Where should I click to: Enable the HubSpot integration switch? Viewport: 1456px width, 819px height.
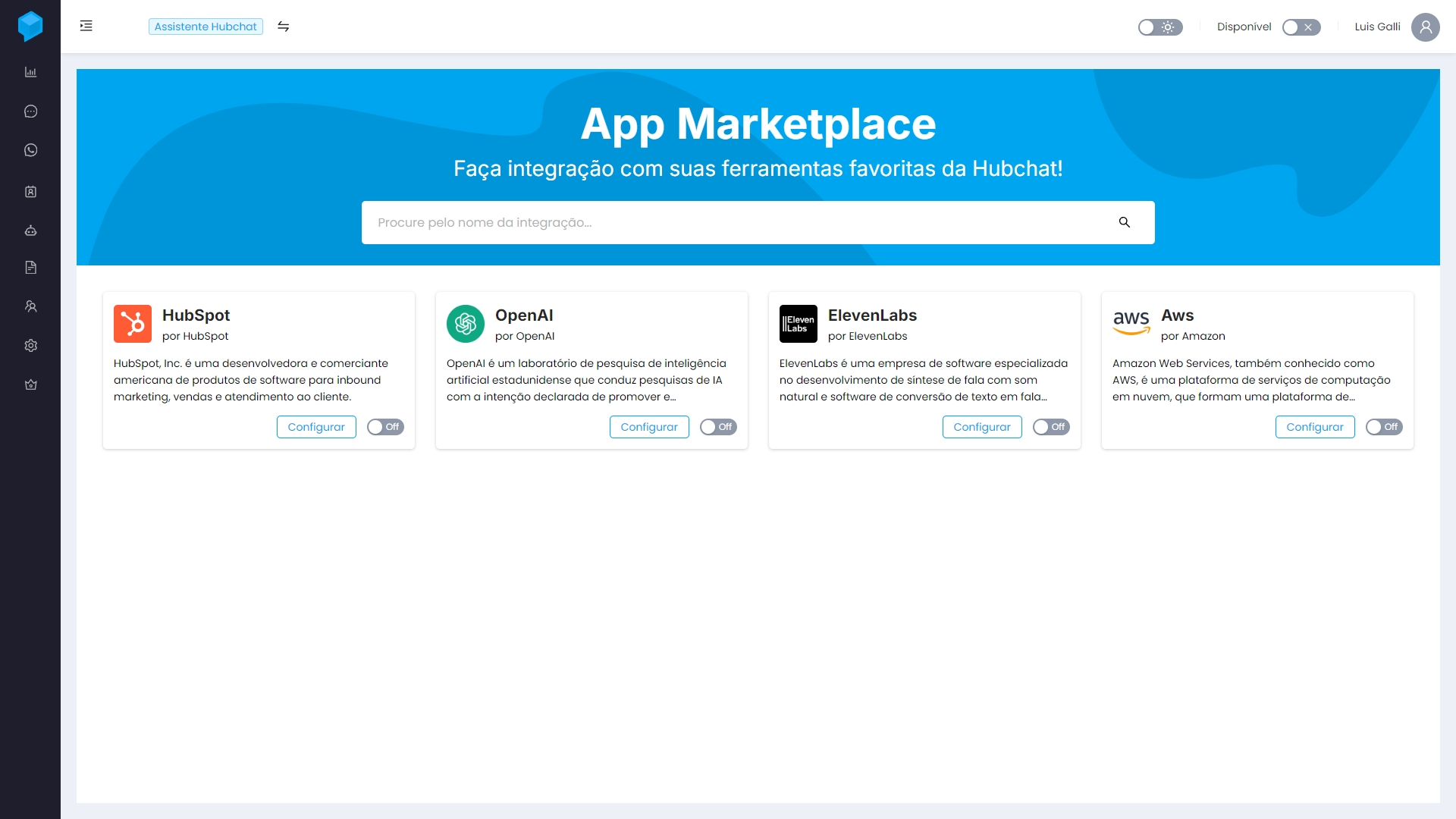tap(385, 427)
